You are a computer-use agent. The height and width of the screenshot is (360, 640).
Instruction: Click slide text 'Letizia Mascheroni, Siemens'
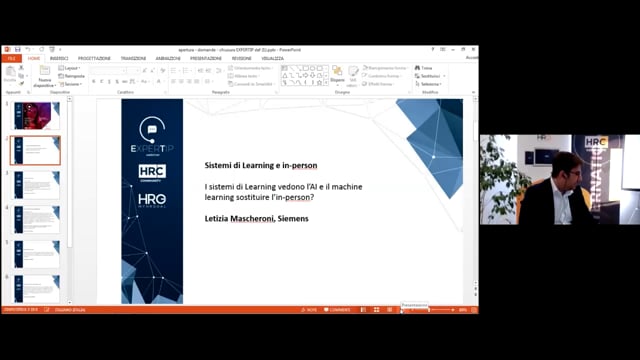[x=256, y=219]
